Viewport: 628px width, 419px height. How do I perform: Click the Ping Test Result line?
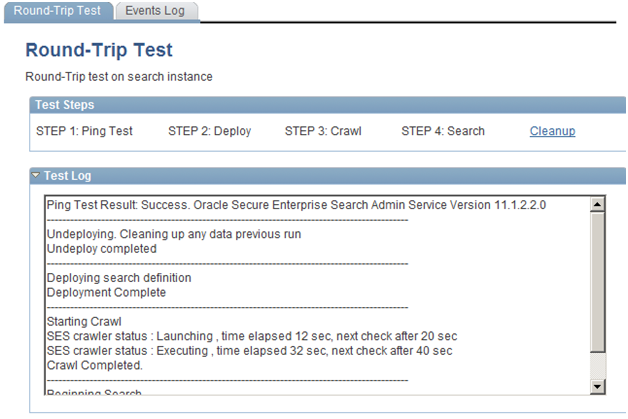pyautogui.click(x=296, y=205)
